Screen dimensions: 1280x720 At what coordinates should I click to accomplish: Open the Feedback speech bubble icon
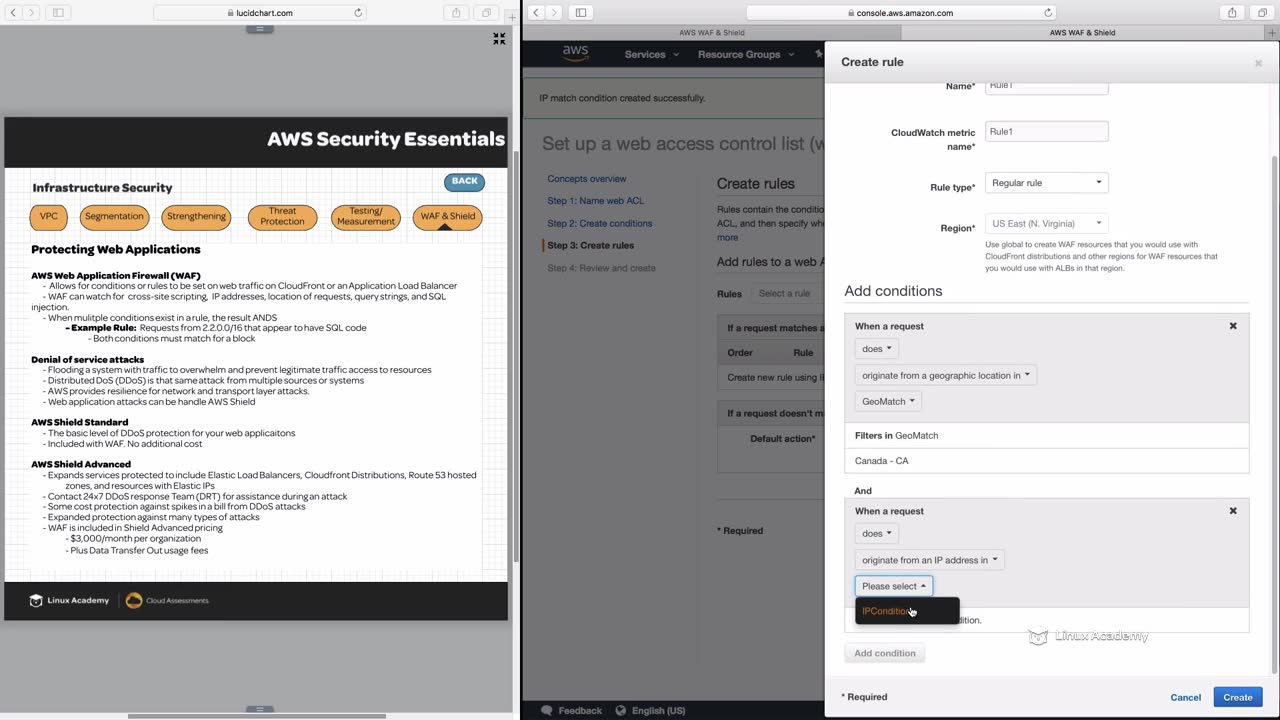[x=546, y=710]
